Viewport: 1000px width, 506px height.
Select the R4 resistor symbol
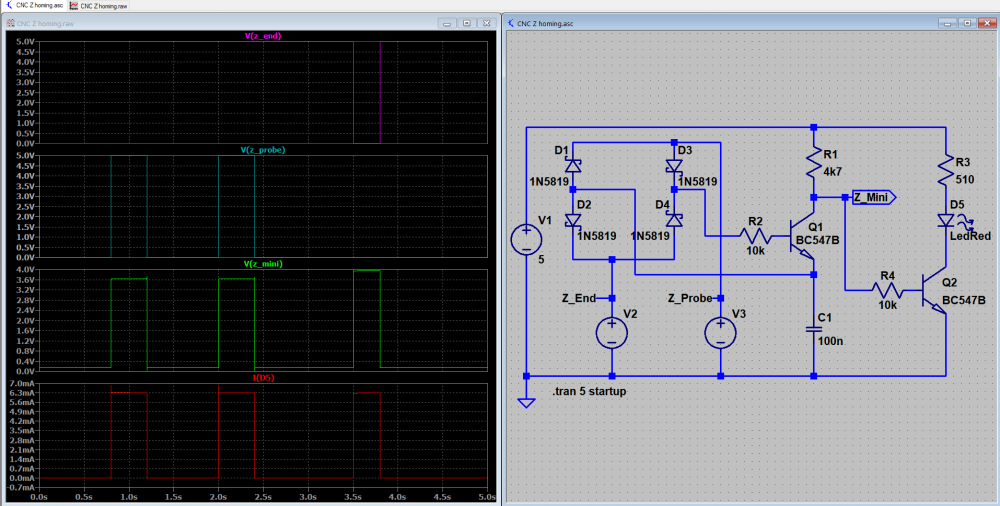pos(887,290)
